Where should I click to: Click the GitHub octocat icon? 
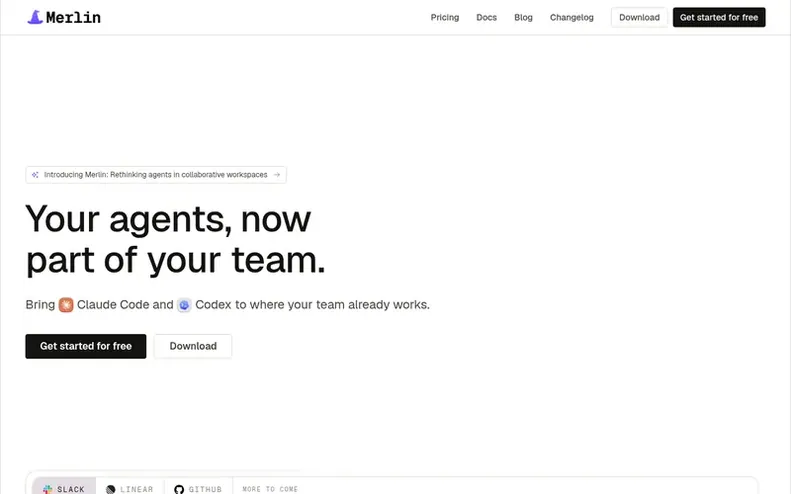point(179,489)
